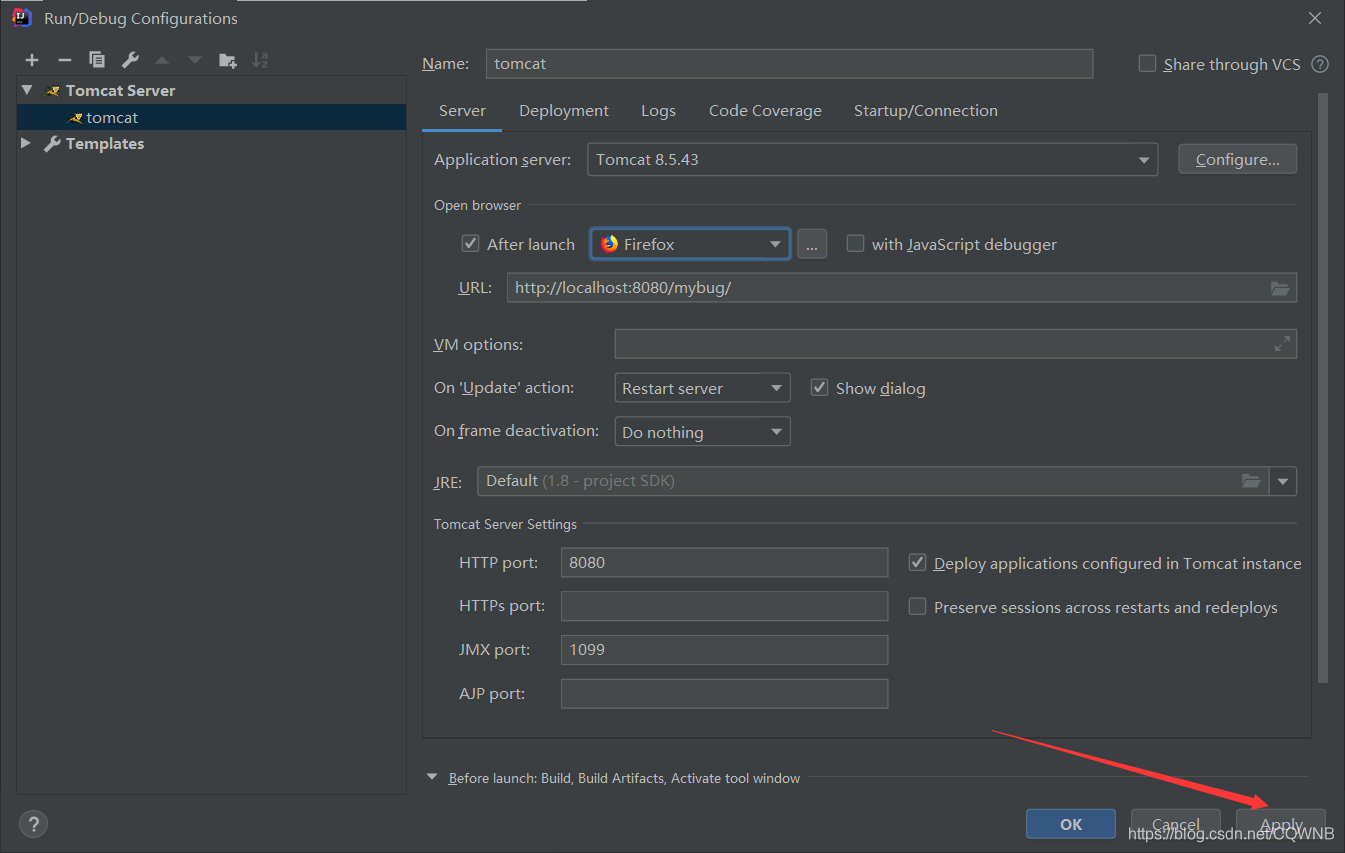Open On 'Update' action dropdown
Screen dimensions: 1345x853
(x=702, y=388)
